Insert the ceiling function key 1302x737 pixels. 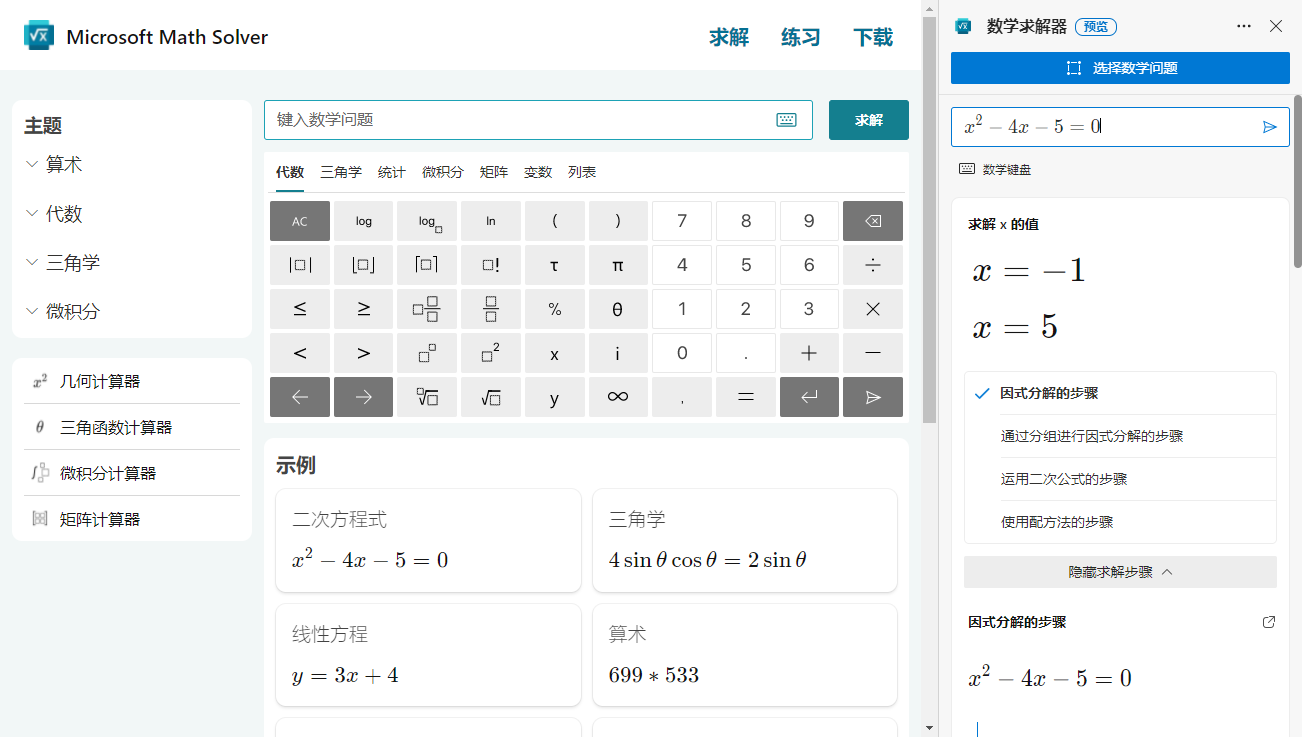tap(427, 265)
